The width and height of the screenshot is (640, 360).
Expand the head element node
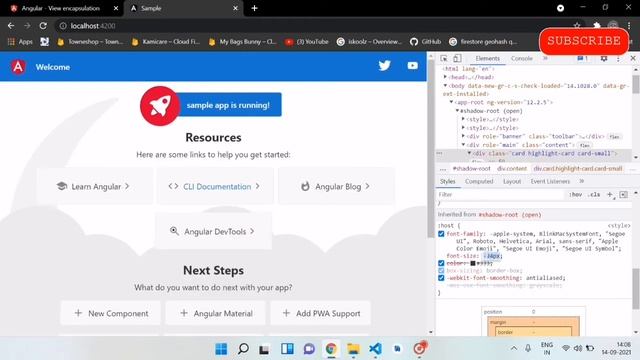[445, 77]
